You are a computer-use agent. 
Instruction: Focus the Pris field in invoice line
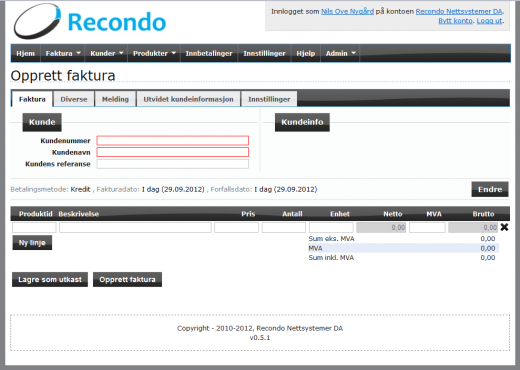(236, 228)
